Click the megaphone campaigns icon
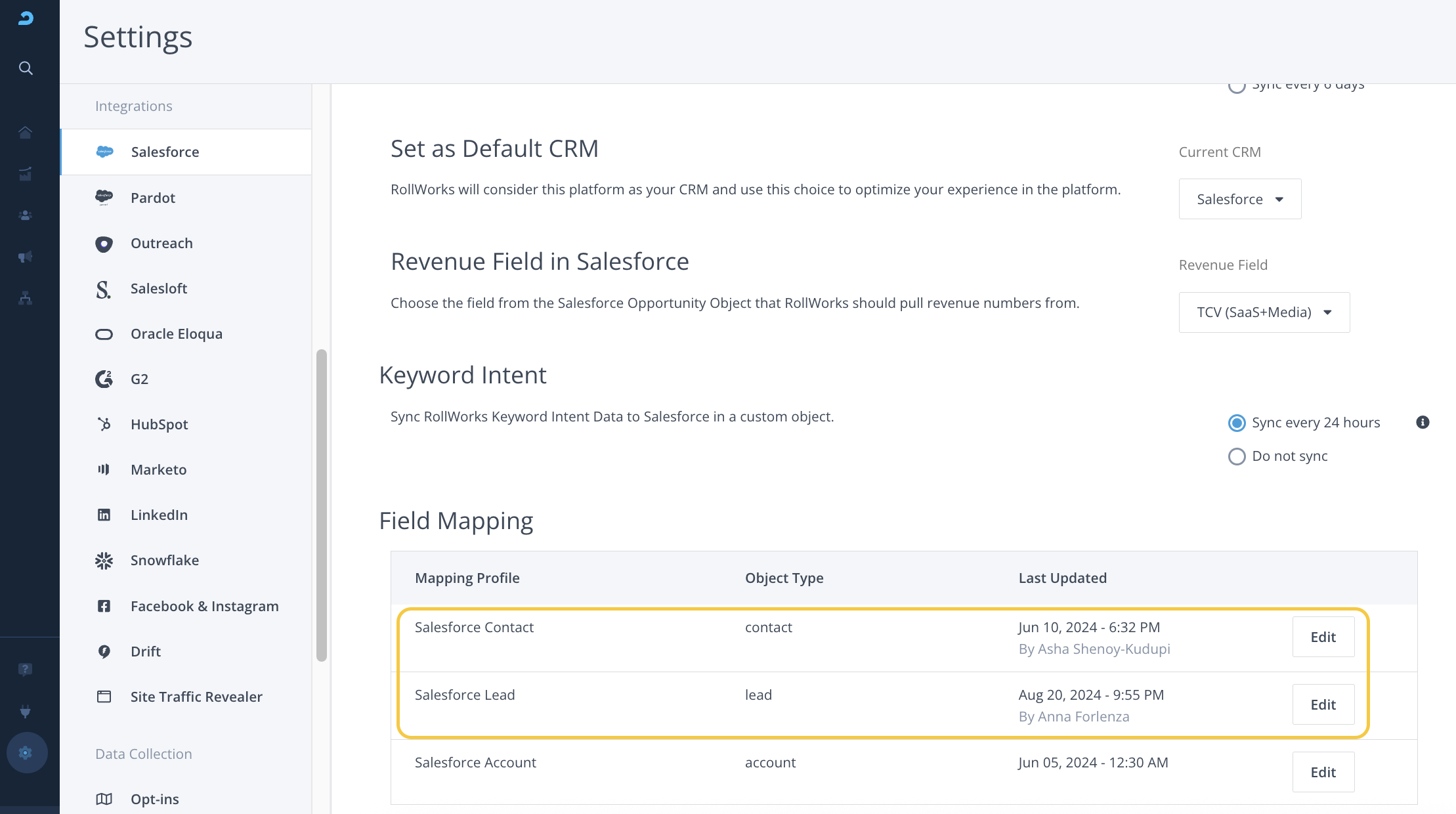Screen dimensions: 1456x814 coord(26,257)
